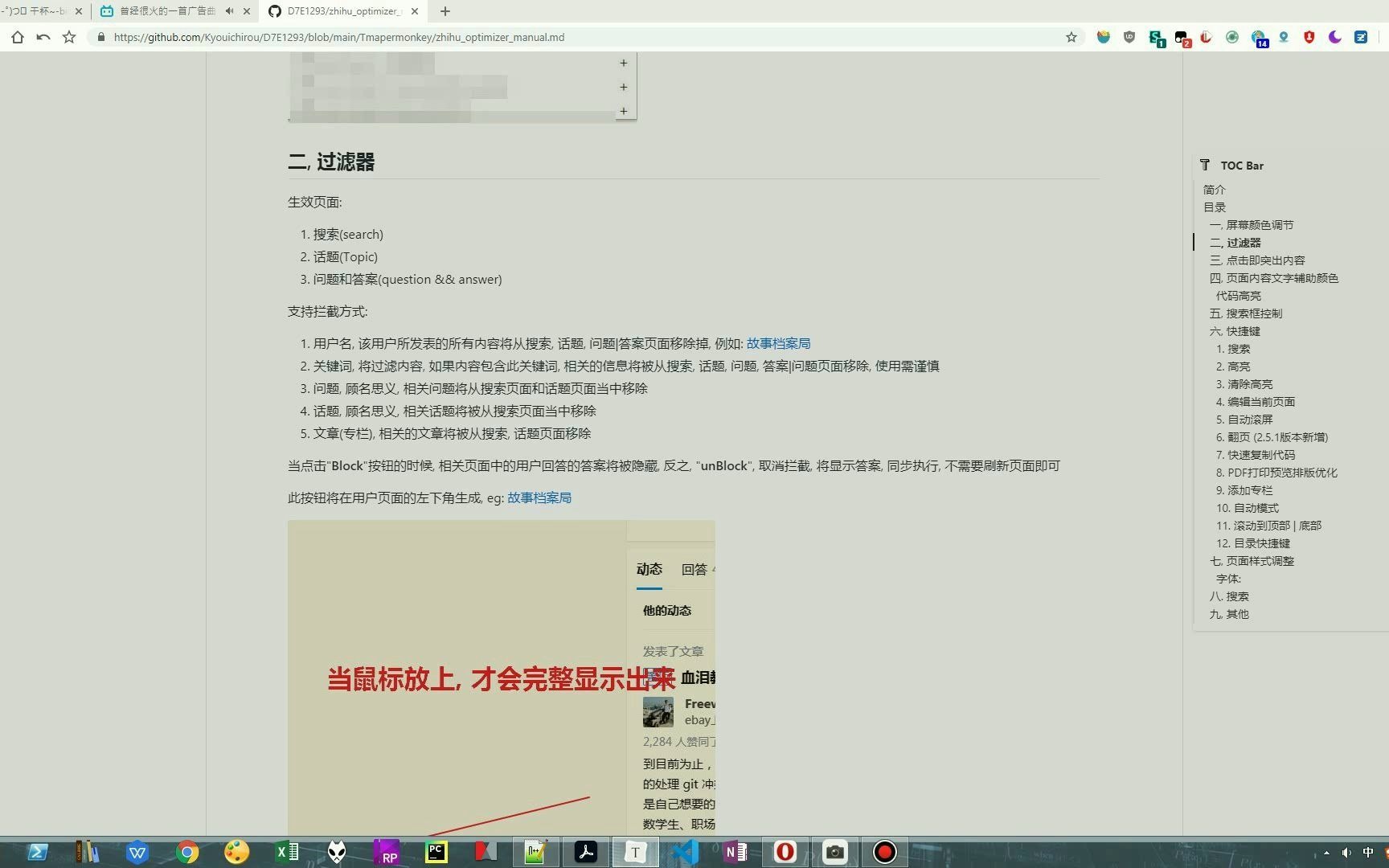This screenshot has width=1389, height=868.
Task: Go to 二, 过滤器 in TOC
Action: click(x=1235, y=243)
